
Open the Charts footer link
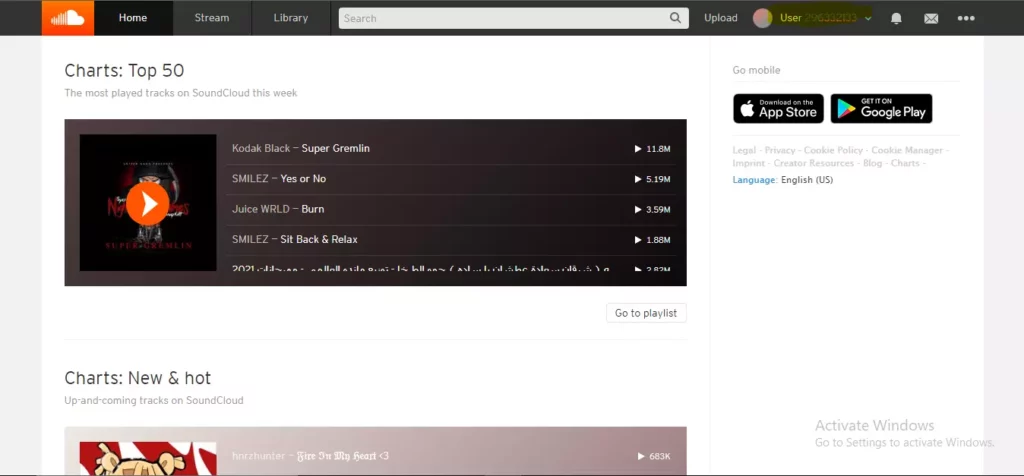click(905, 163)
